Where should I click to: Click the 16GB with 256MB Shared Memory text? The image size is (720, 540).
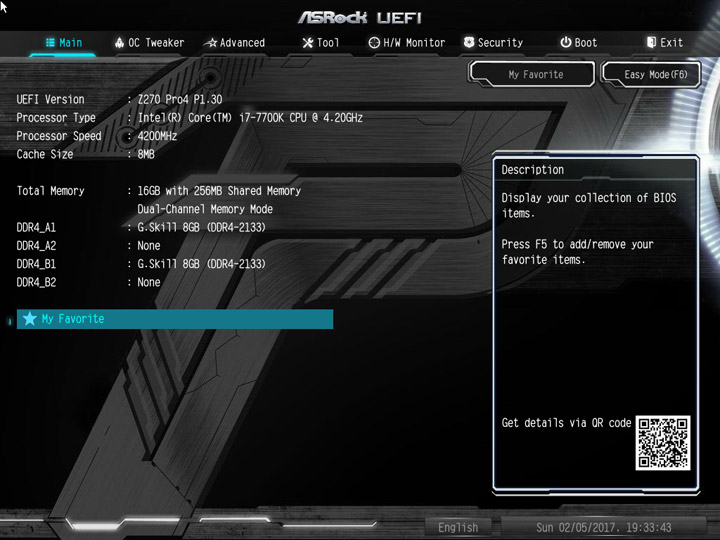coord(219,191)
